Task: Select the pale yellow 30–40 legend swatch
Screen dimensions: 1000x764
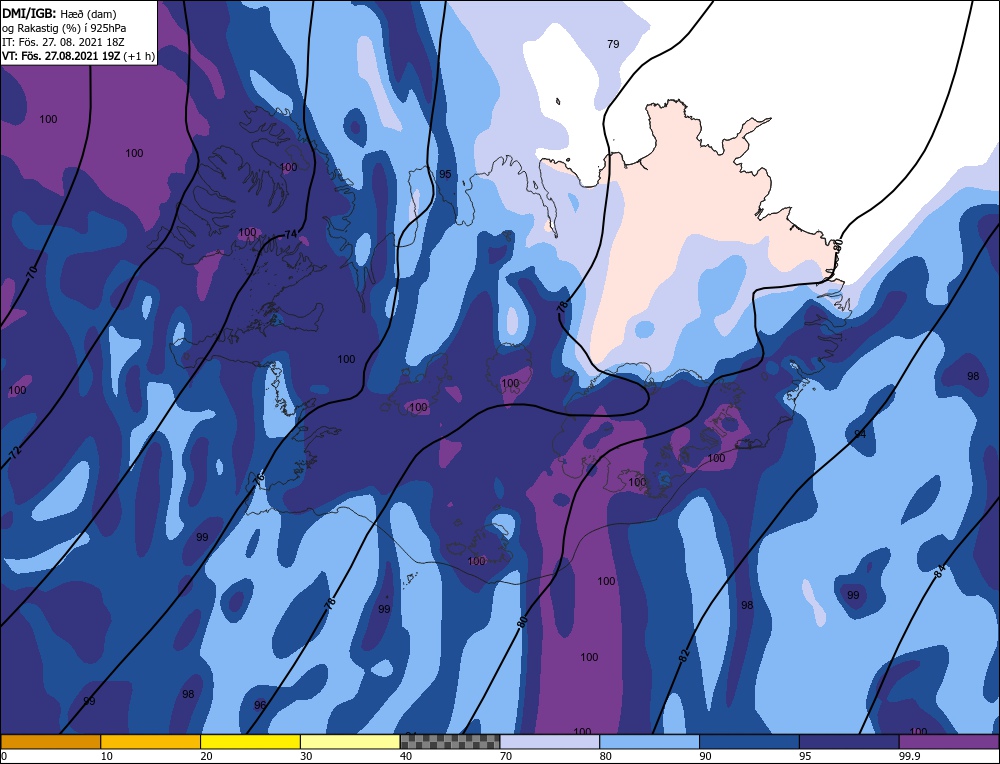Action: point(350,742)
